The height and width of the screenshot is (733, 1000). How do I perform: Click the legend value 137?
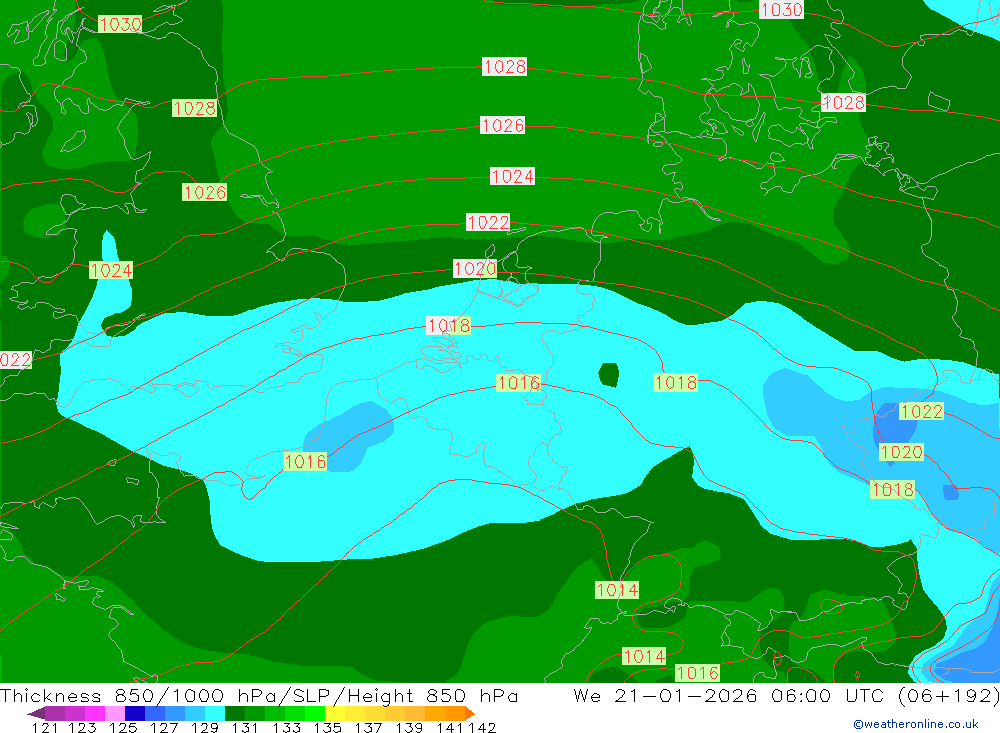tap(368, 727)
